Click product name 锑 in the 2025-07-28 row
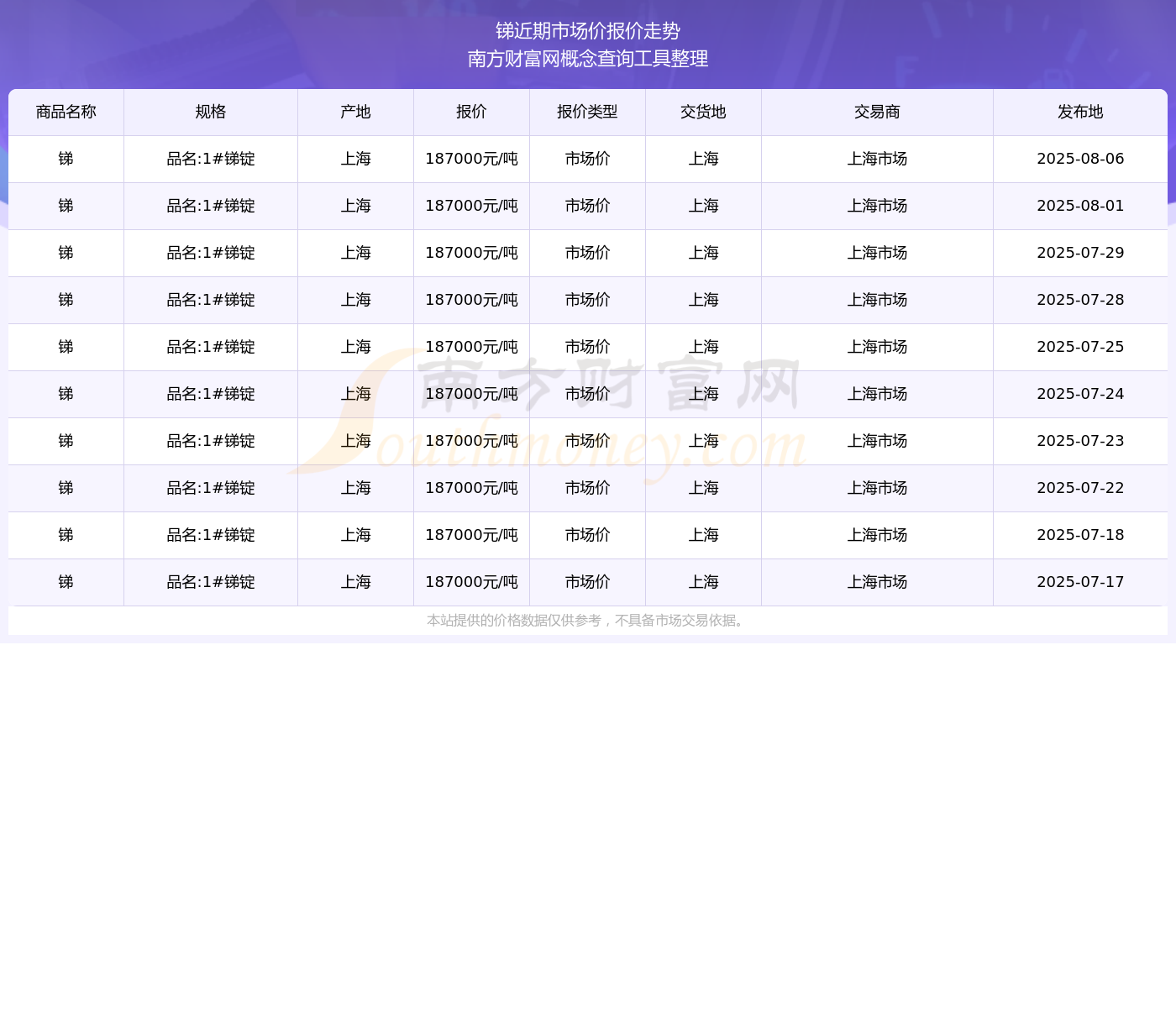 click(66, 300)
